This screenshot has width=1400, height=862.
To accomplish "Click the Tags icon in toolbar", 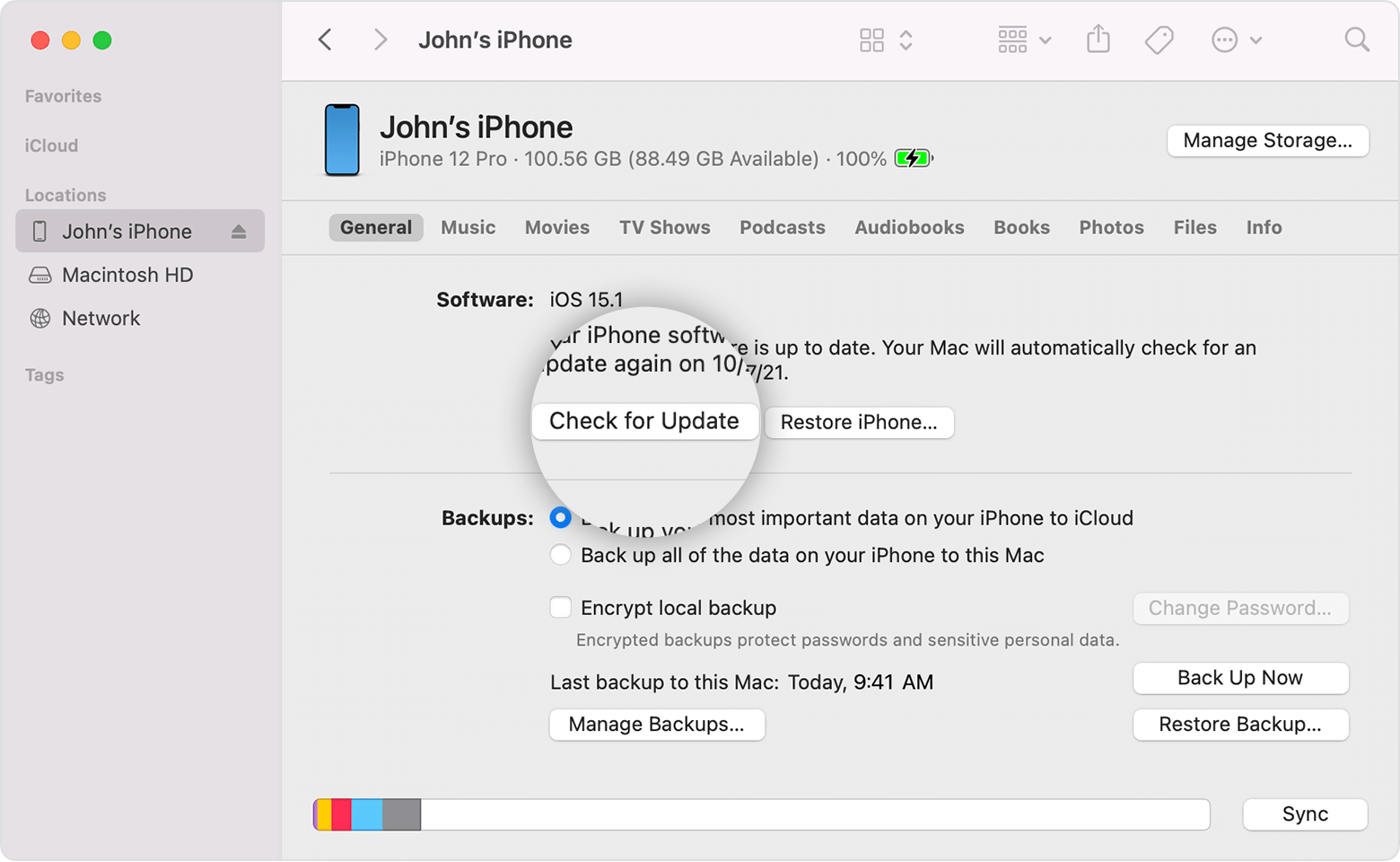I will click(x=1159, y=40).
